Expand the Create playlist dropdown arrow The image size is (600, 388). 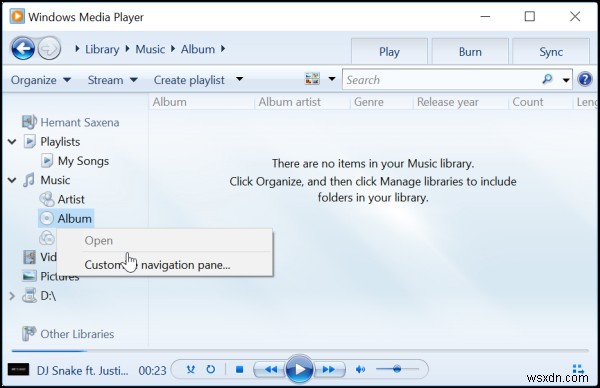pos(240,79)
